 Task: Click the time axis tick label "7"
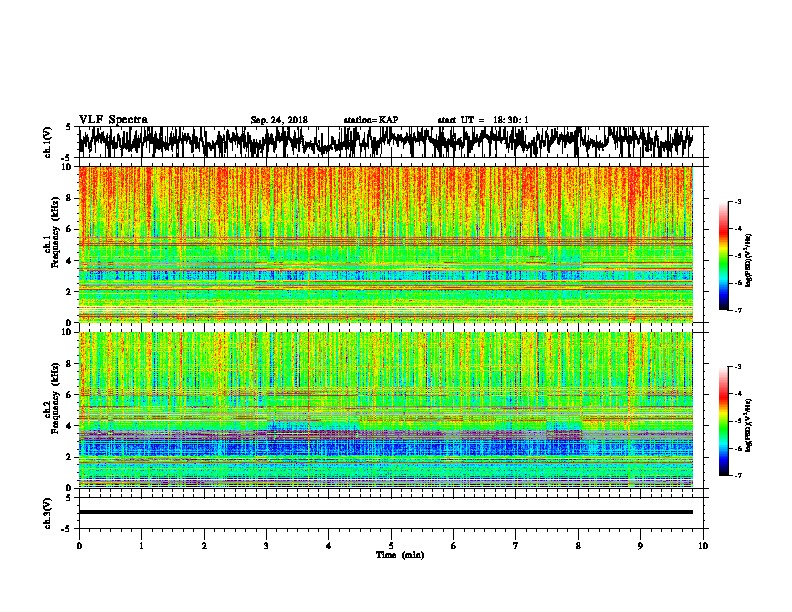pyautogui.click(x=516, y=546)
